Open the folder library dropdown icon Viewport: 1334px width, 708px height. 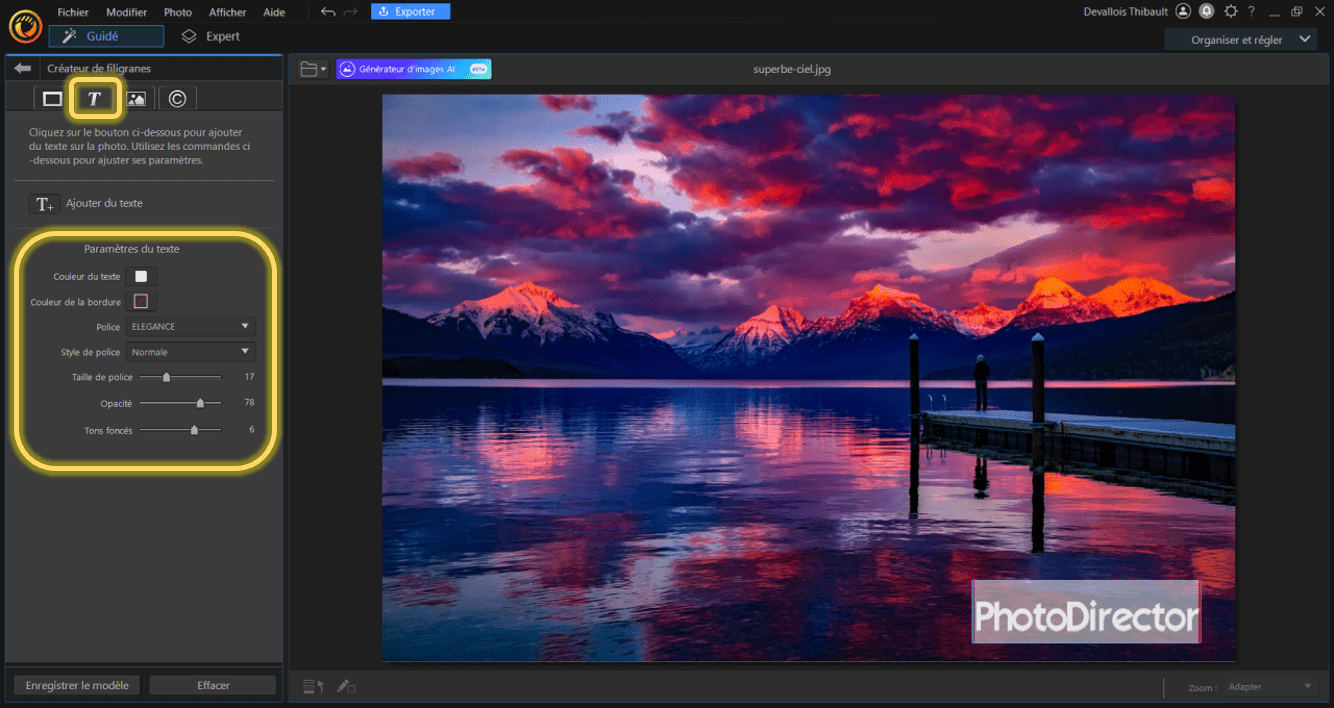[314, 69]
